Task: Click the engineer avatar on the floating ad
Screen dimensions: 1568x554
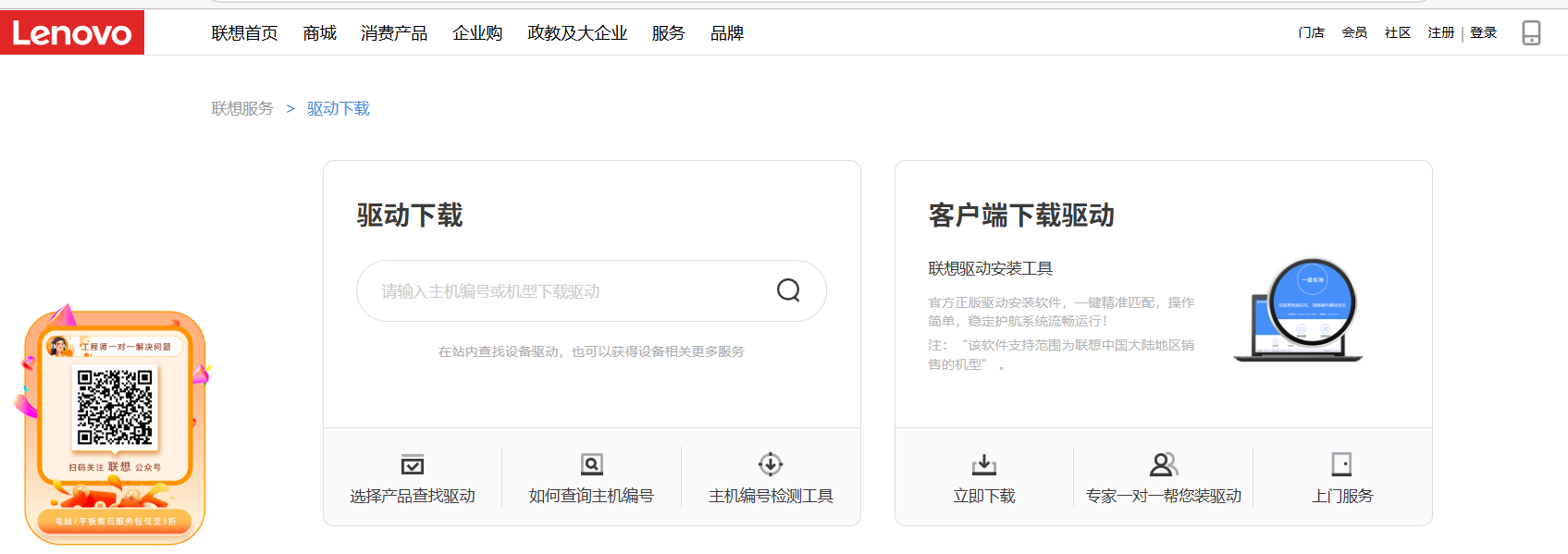Action: 60,346
